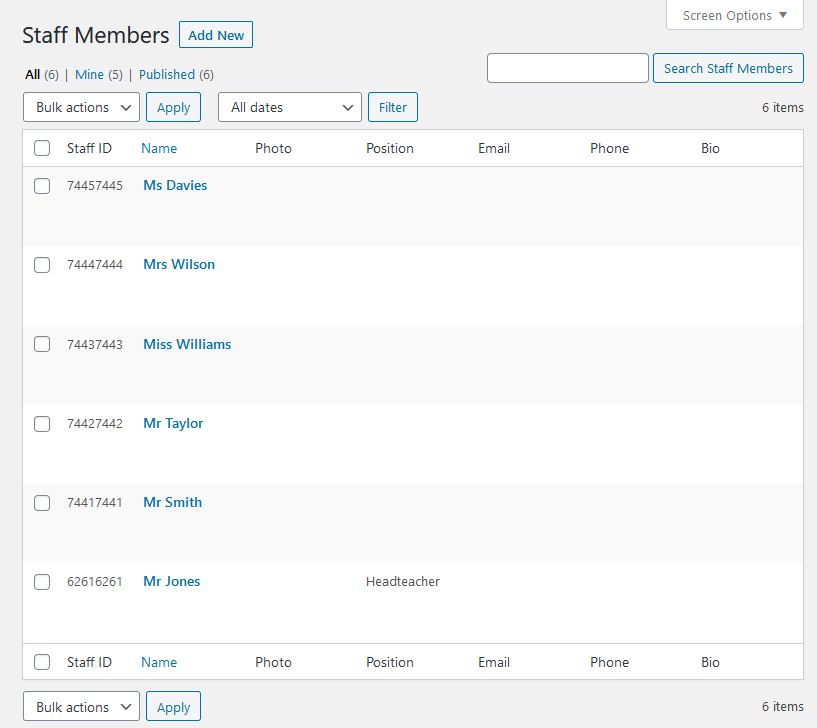Tick the checkbox beside Mr Jones
This screenshot has width=817, height=728.
(42, 582)
